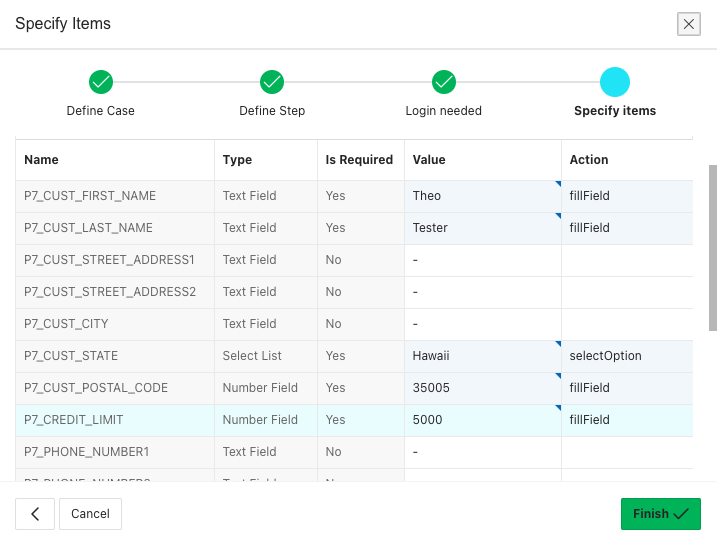Select the P7_CUST_CITY name cell
717x546 pixels.
(115, 324)
